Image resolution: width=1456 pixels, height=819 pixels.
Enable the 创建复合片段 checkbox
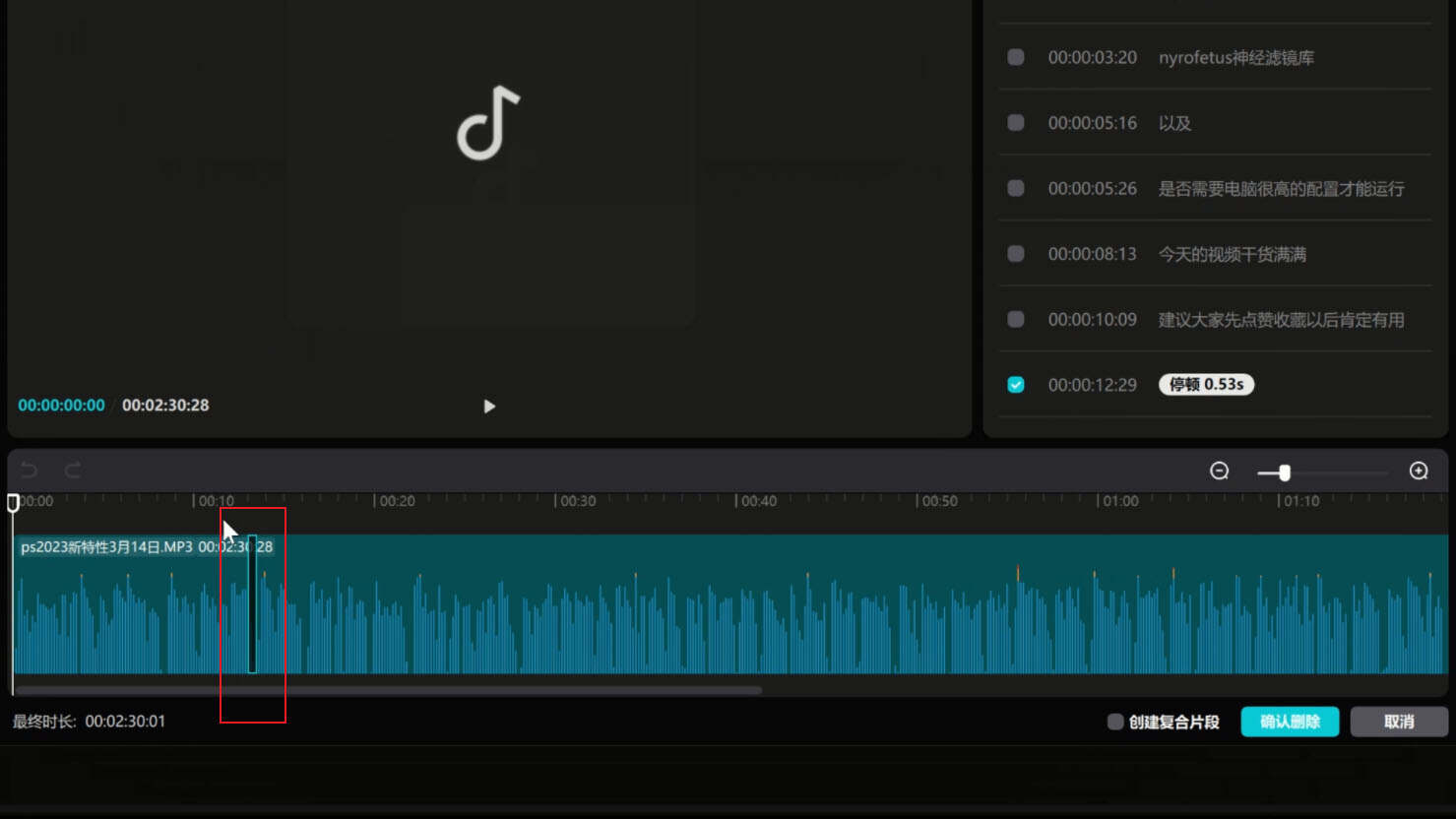pyautogui.click(x=1115, y=722)
